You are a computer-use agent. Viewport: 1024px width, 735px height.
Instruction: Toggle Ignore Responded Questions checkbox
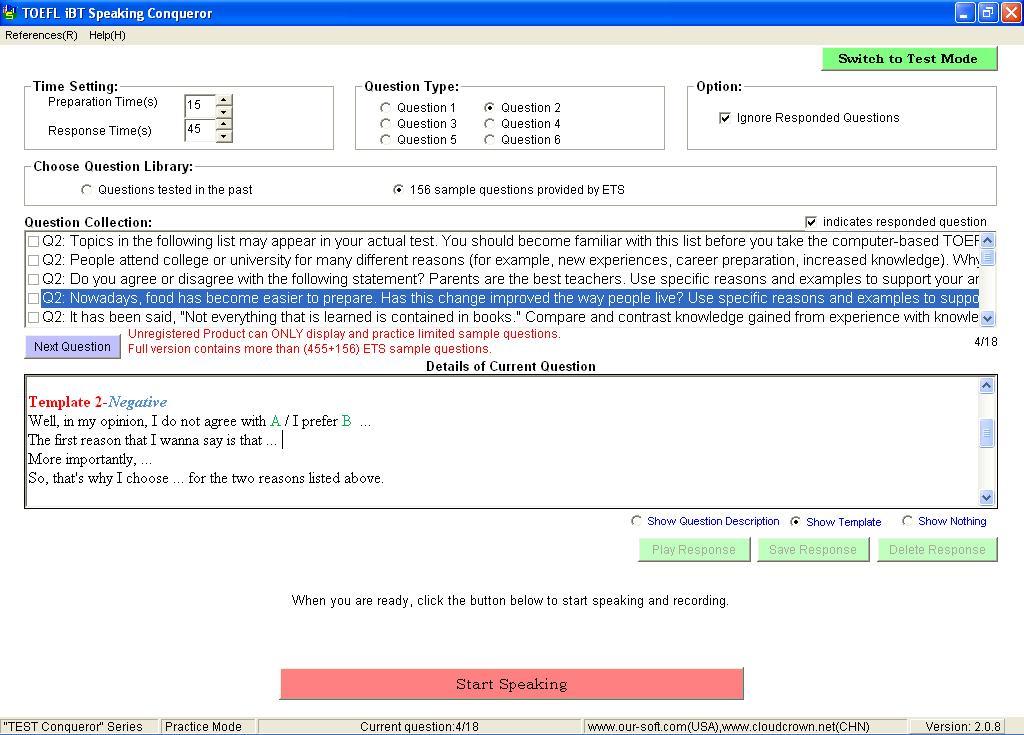724,118
